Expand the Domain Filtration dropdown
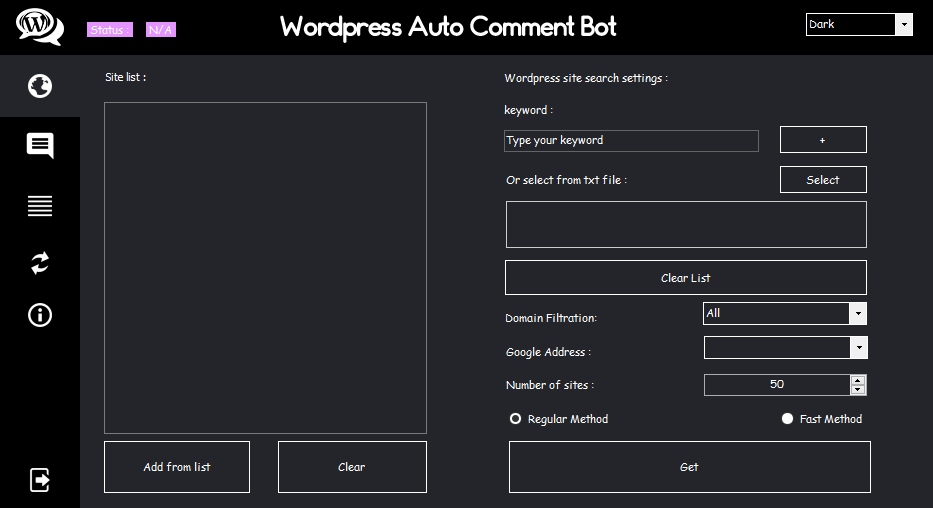 [857, 314]
